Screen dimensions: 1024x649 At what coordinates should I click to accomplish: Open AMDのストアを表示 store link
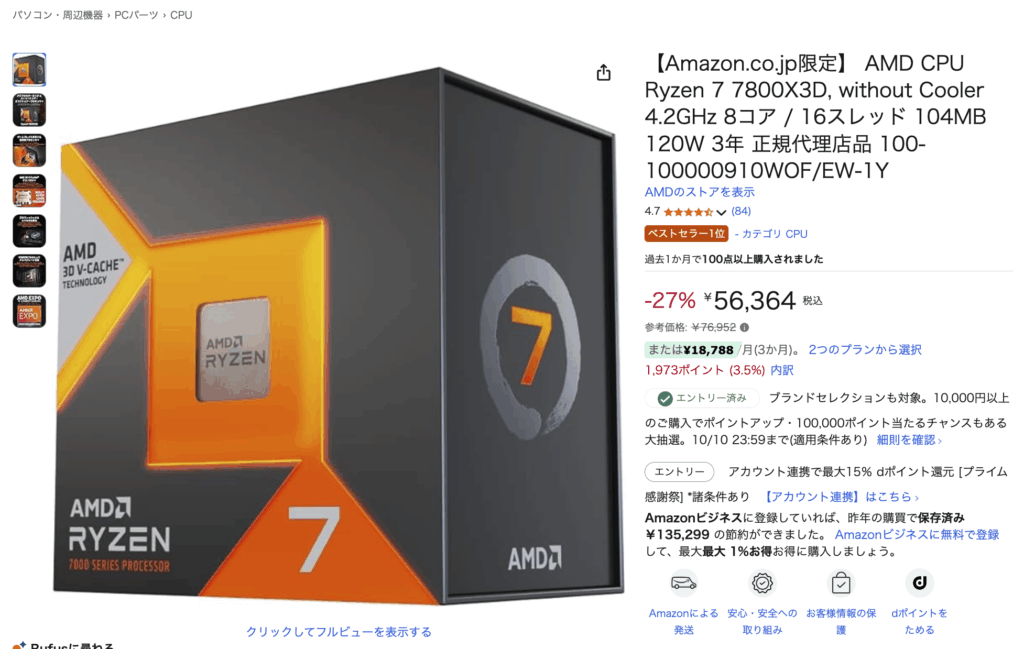699,192
